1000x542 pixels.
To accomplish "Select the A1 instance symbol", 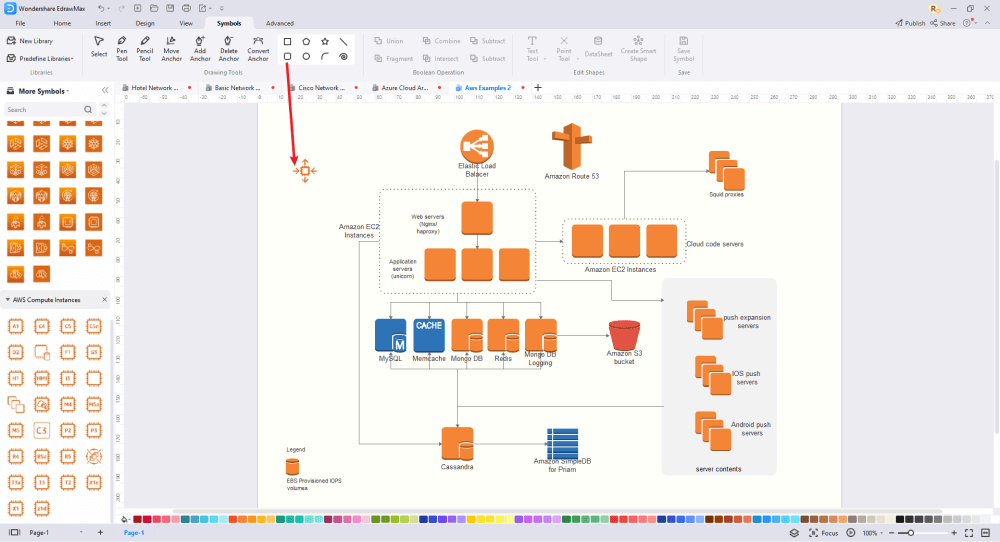I will [x=16, y=326].
